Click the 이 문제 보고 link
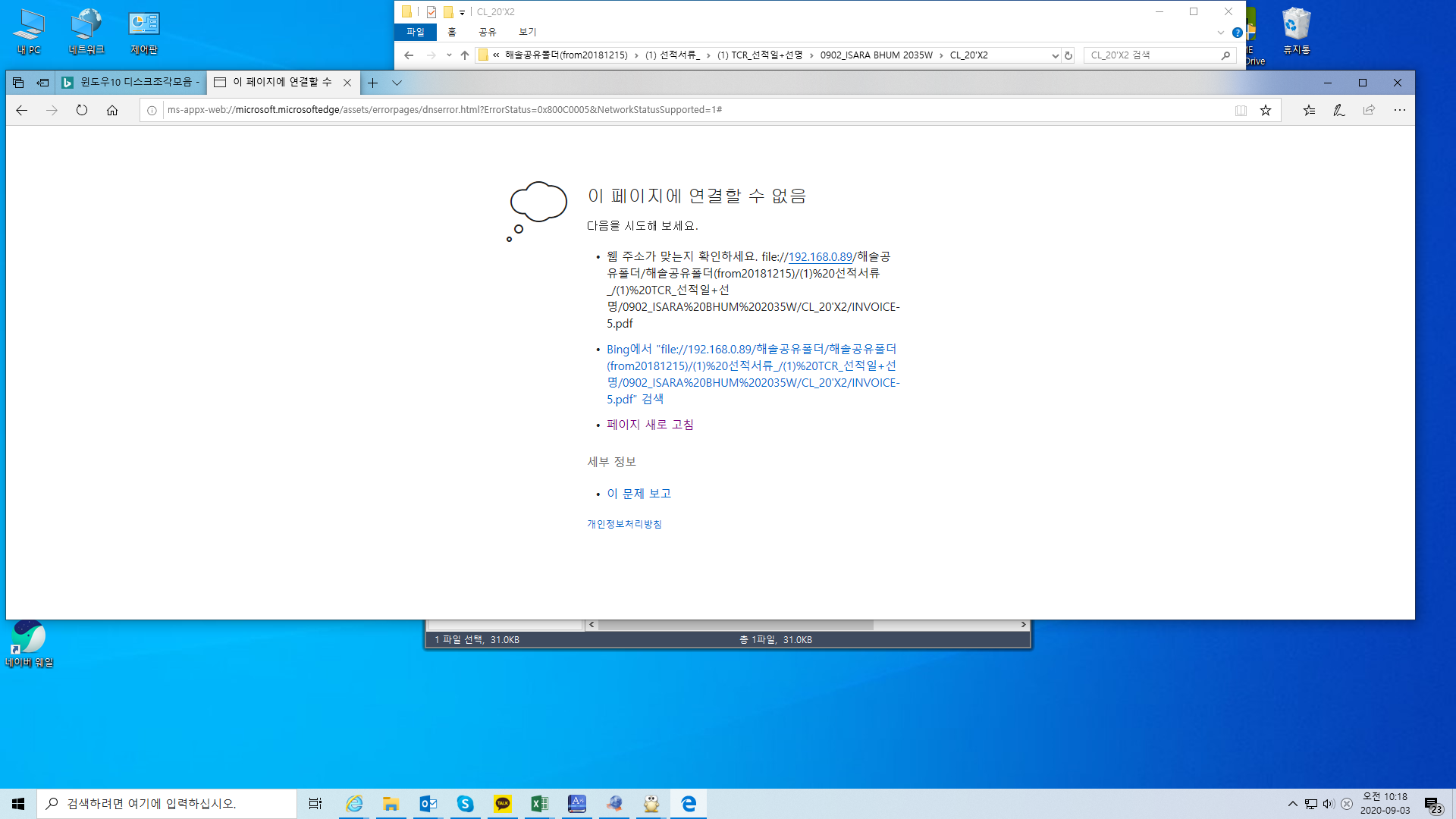The image size is (1456, 819). tap(639, 494)
